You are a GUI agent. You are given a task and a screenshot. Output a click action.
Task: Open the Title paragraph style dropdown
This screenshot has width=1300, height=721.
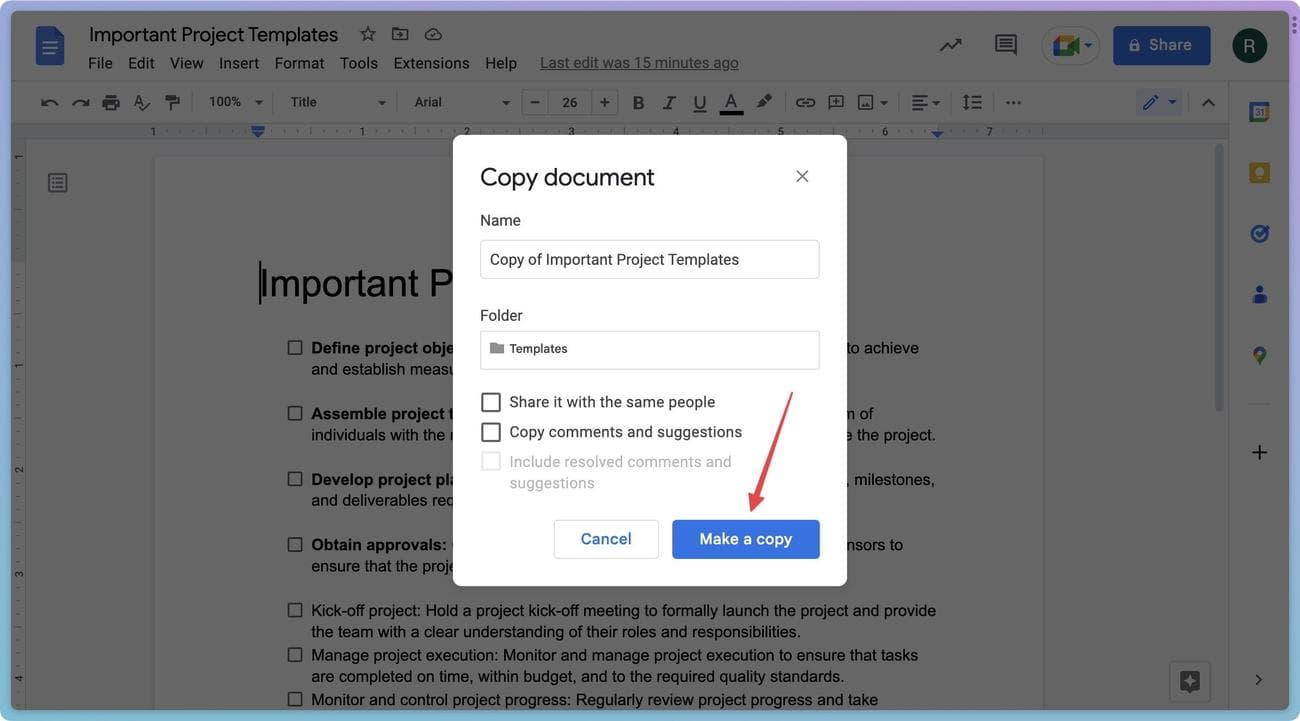337,102
